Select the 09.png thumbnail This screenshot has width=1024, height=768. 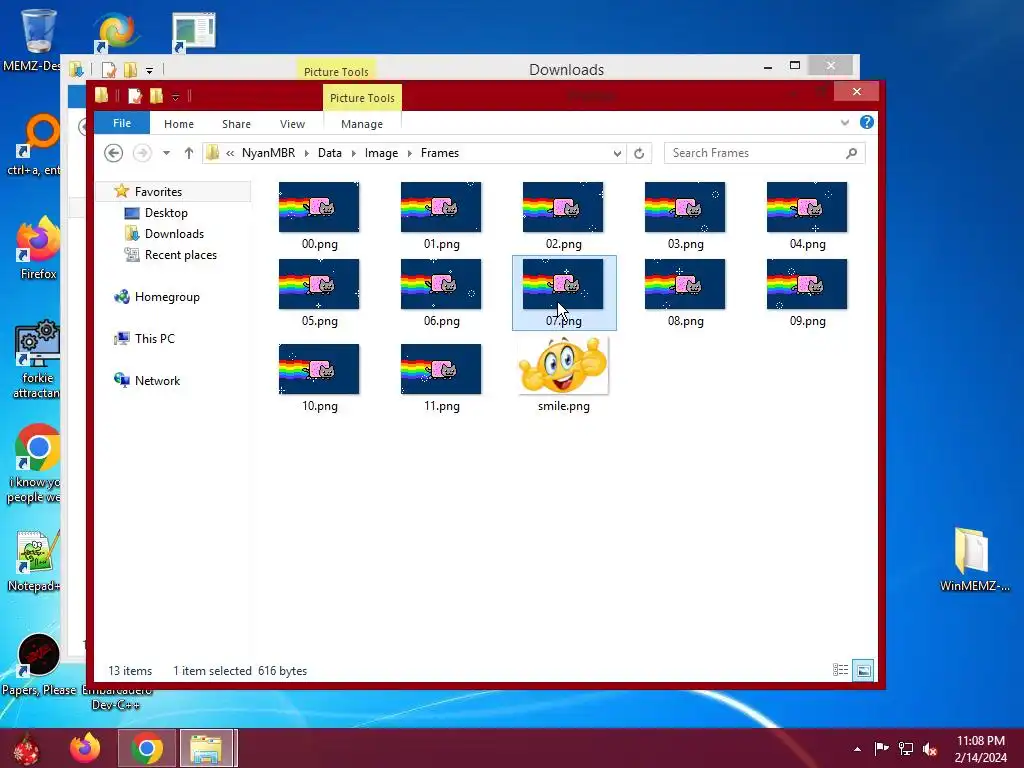click(807, 284)
